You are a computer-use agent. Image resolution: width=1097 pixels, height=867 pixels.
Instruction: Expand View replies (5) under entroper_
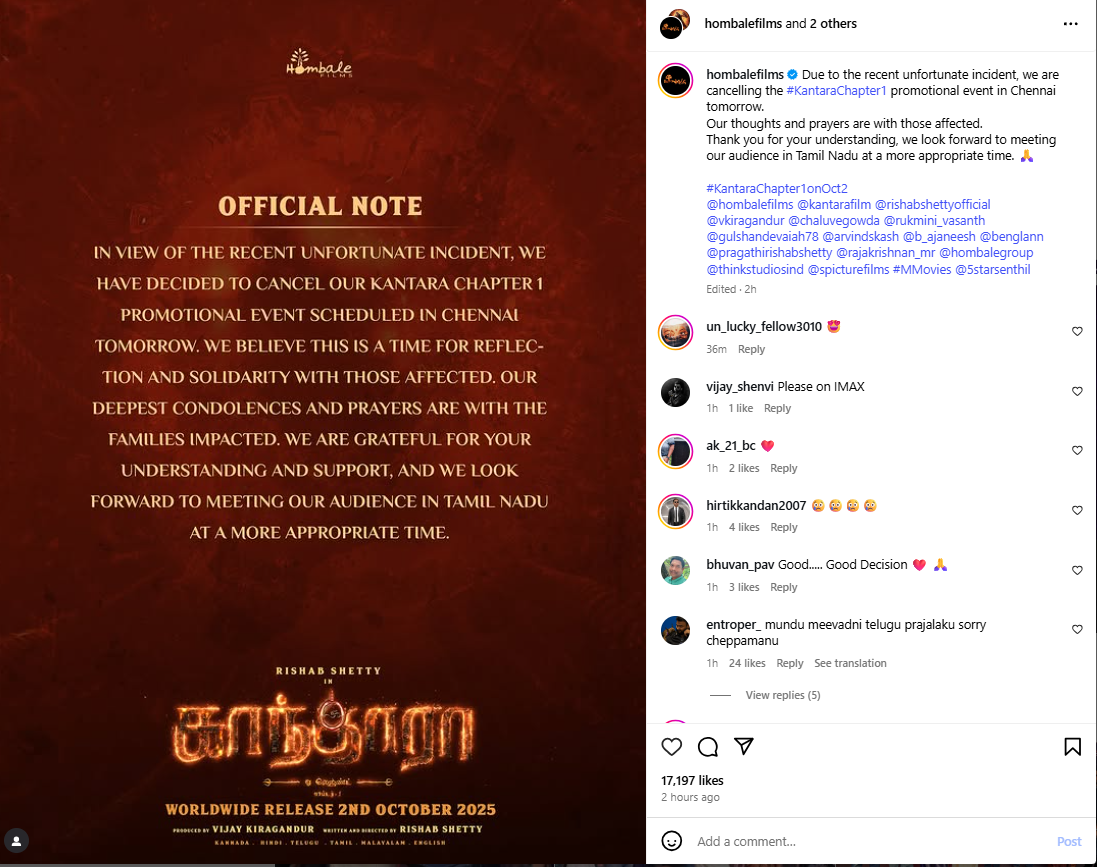[x=783, y=695]
